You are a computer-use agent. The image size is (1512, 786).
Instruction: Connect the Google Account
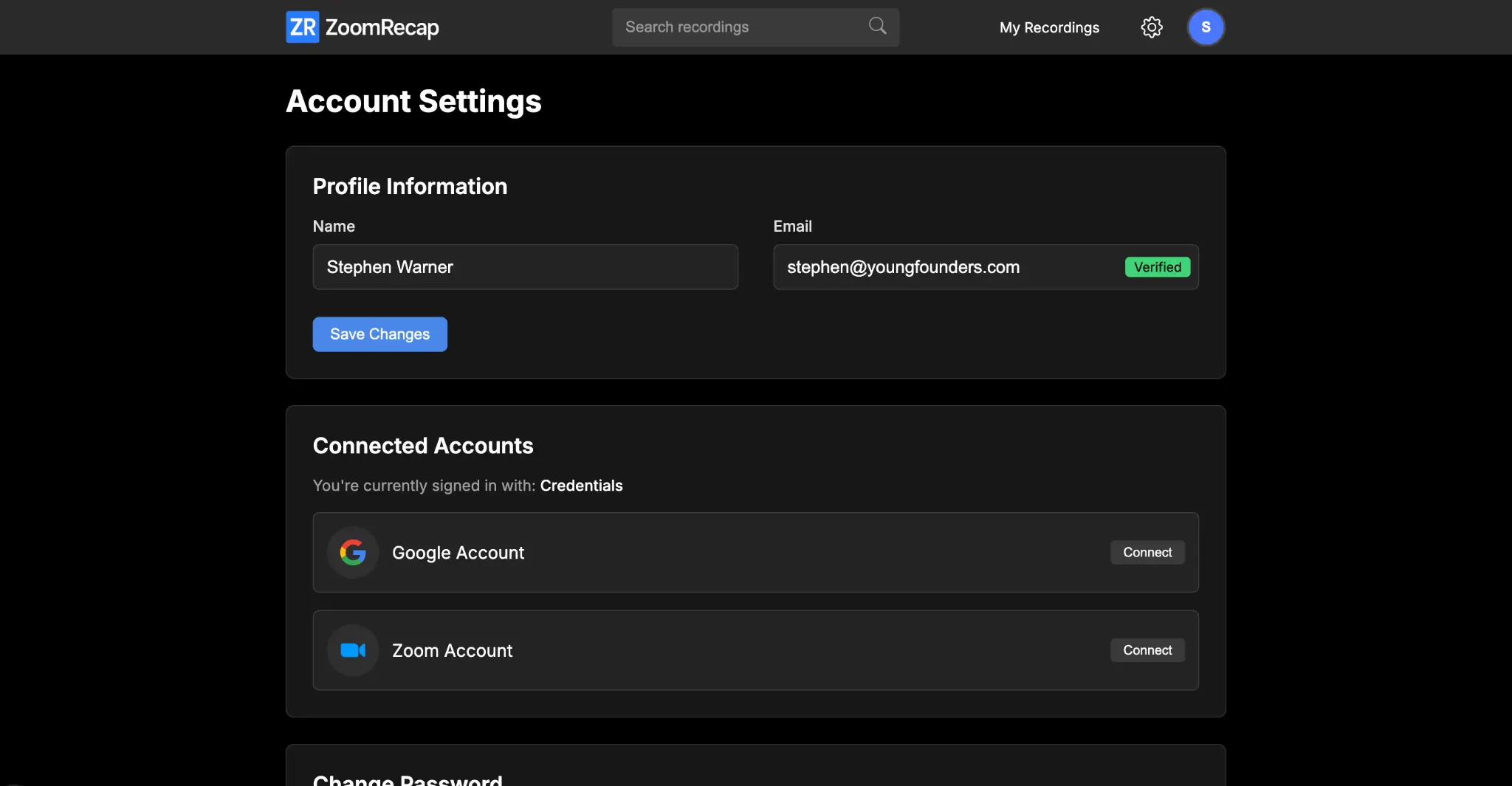[1147, 552]
